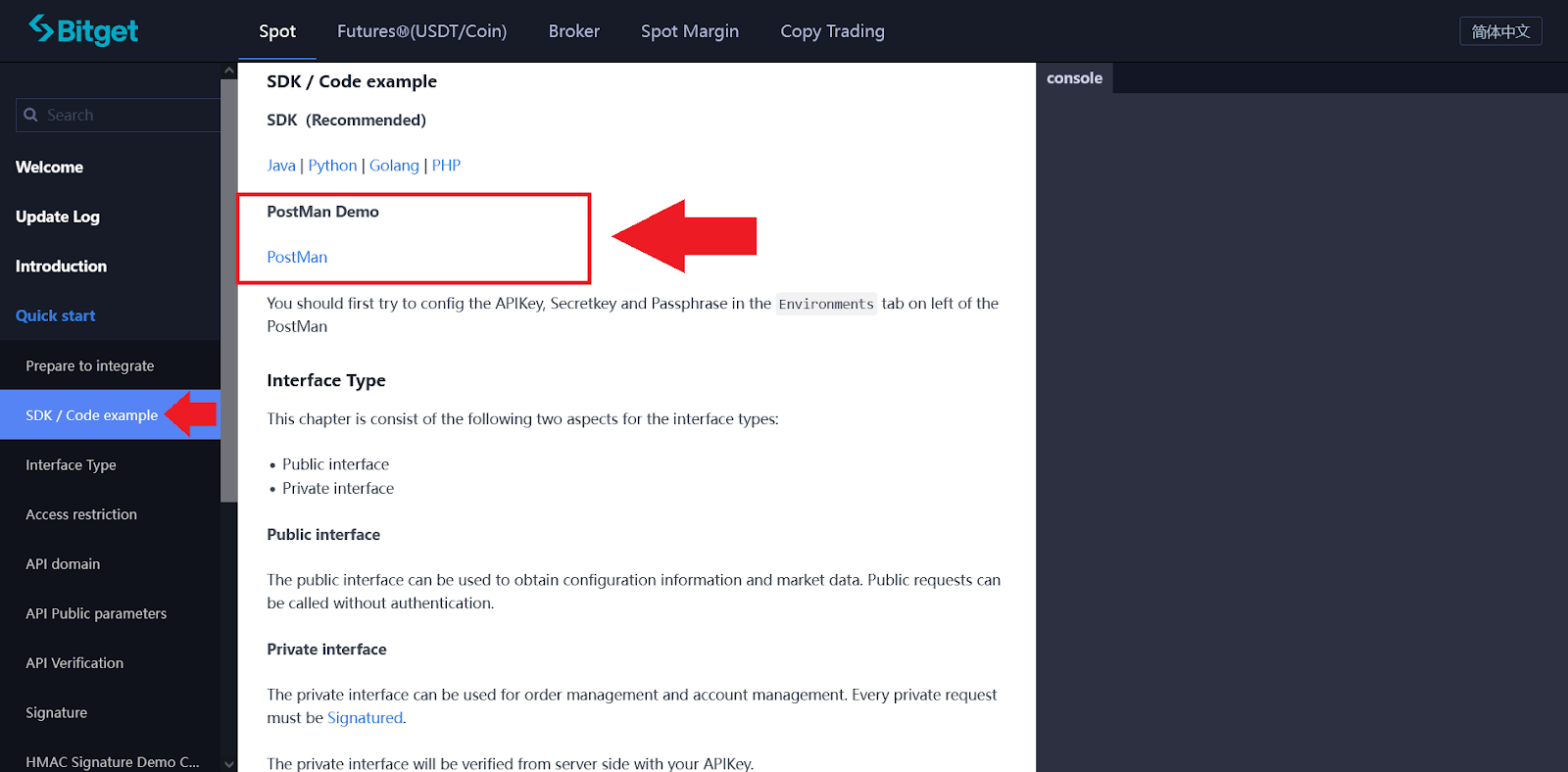Click the 'Interface Type' heading

coord(326,380)
